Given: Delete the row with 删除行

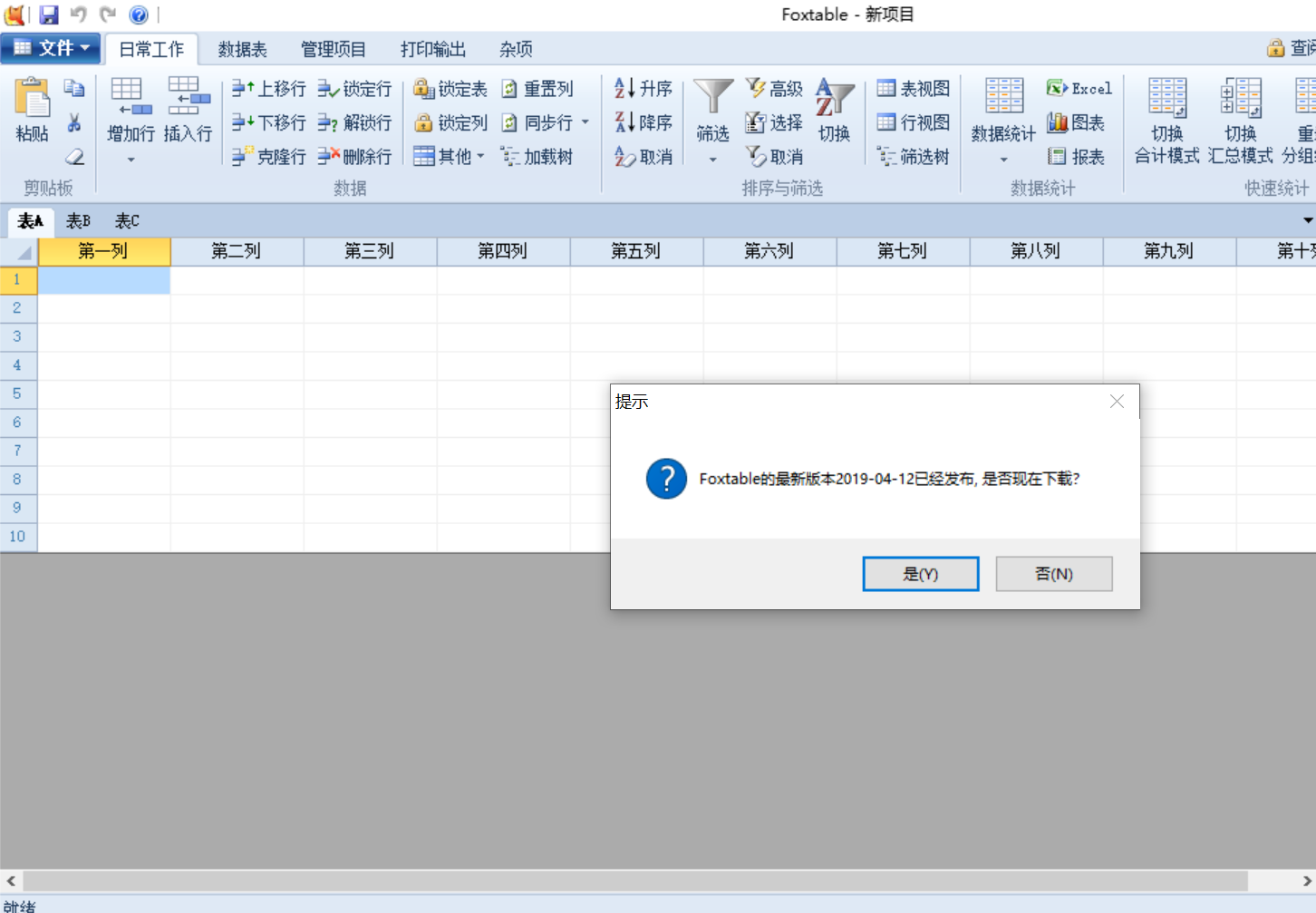Looking at the screenshot, I should point(354,157).
